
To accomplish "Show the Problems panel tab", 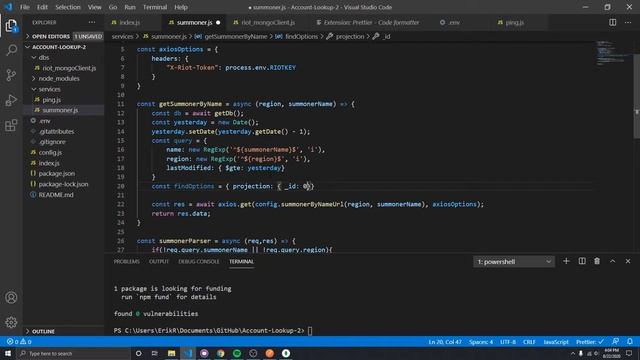I will click(x=127, y=261).
